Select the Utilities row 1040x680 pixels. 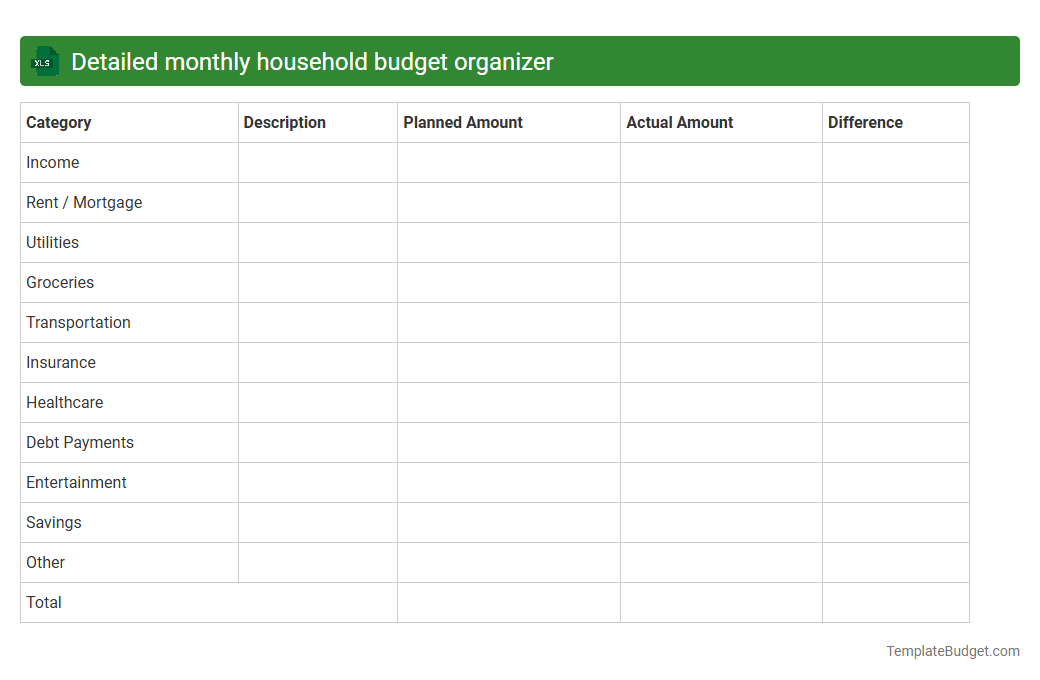point(52,242)
